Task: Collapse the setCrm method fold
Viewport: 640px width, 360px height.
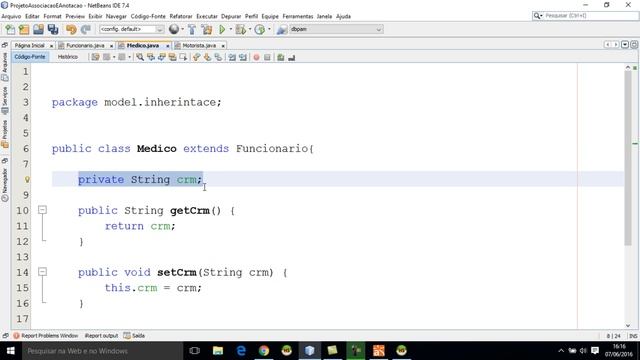Action: [x=42, y=272]
